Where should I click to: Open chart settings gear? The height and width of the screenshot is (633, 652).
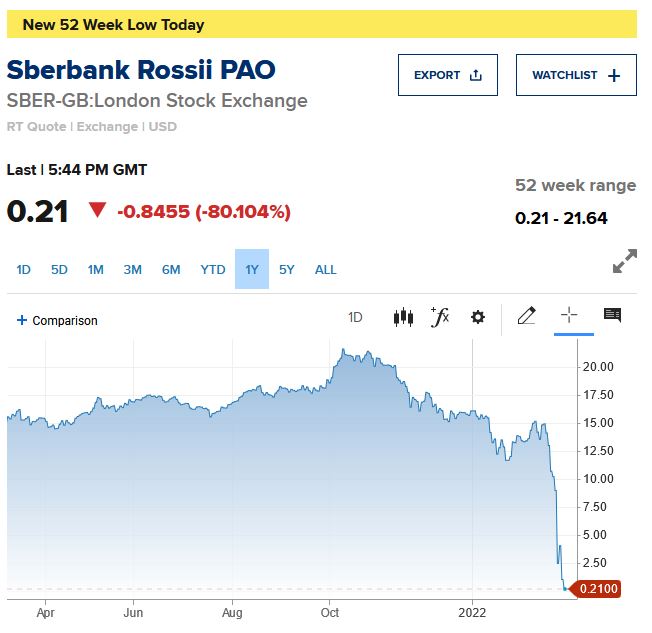(478, 318)
